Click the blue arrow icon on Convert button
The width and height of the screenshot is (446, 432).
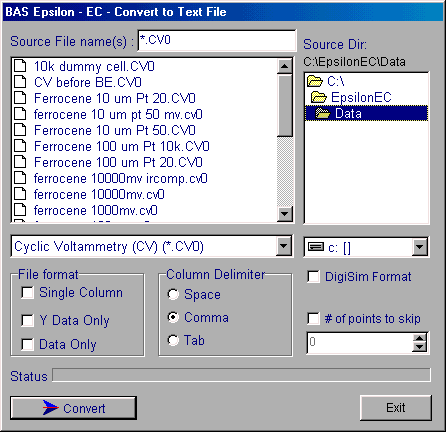[x=50, y=407]
